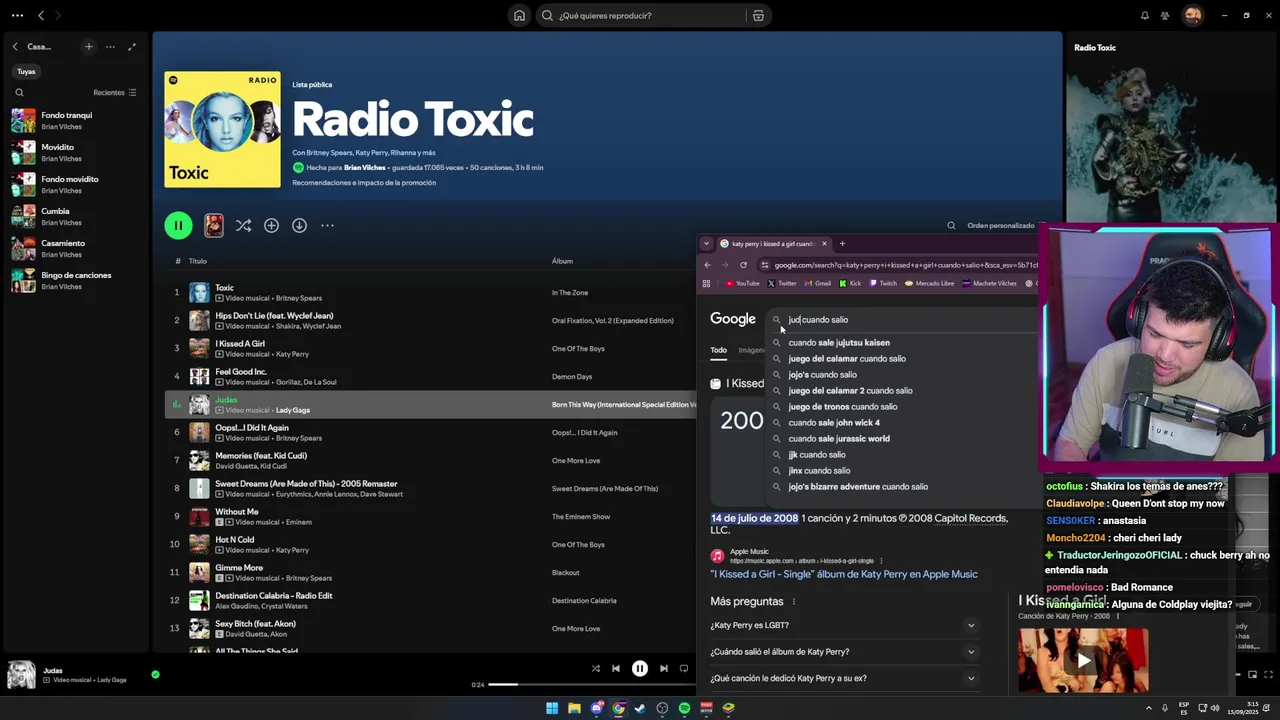
Task: Create new playlist with plus icon in library
Action: (88, 46)
